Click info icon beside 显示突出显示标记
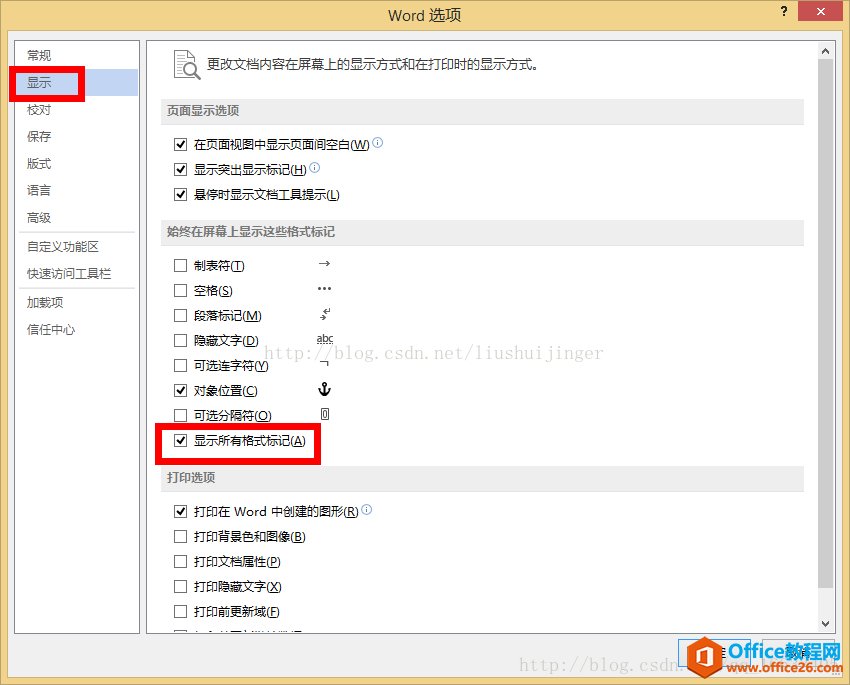This screenshot has height=685, width=850. (314, 167)
